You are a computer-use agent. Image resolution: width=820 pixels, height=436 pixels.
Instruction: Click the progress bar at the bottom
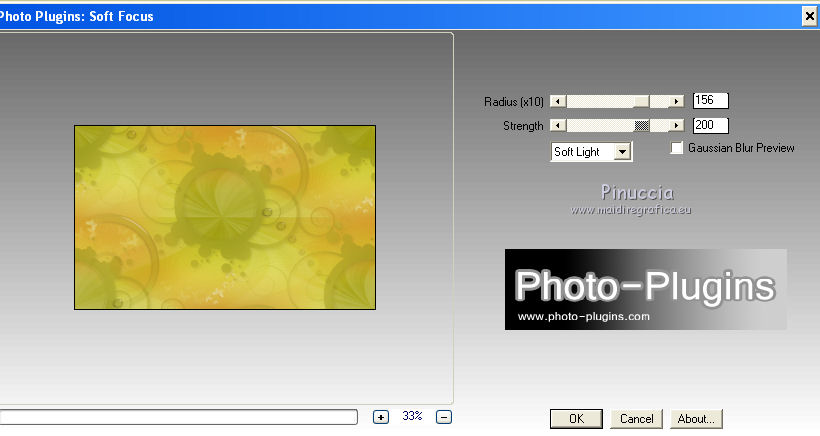coord(178,417)
